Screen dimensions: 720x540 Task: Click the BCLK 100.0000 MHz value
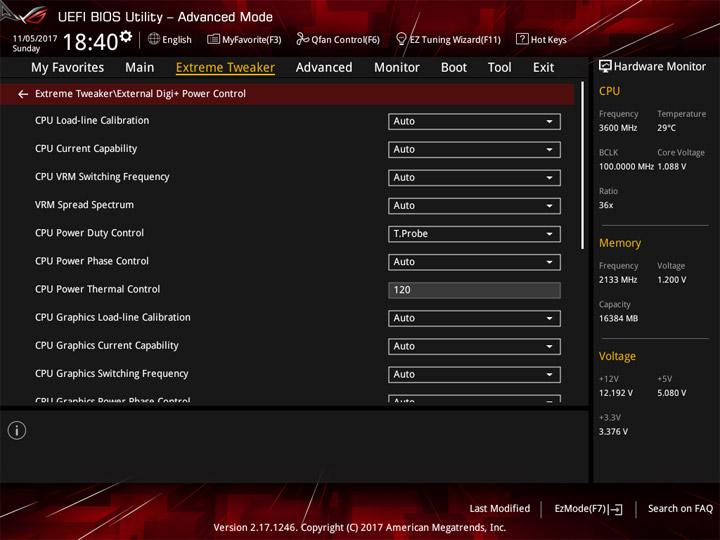(626, 167)
